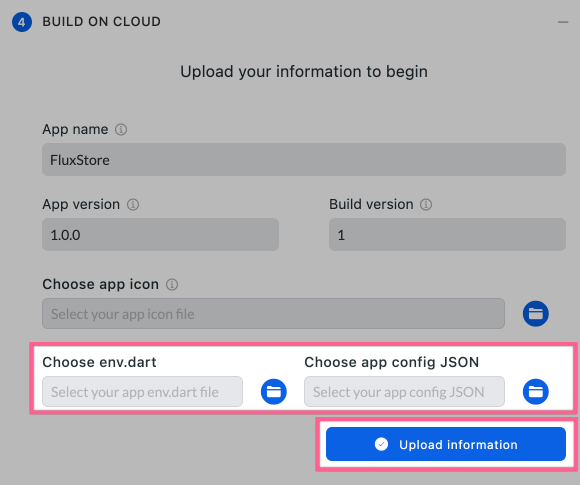580x485 pixels.
Task: Click the Choose app config JSON label
Action: click(x=392, y=362)
